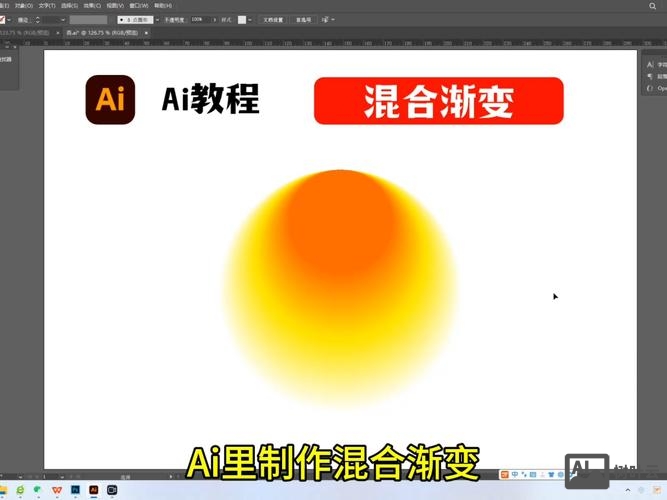Screen dimensions: 667x500
Task: Click the graphic style swatch
Action: click(x=242, y=20)
